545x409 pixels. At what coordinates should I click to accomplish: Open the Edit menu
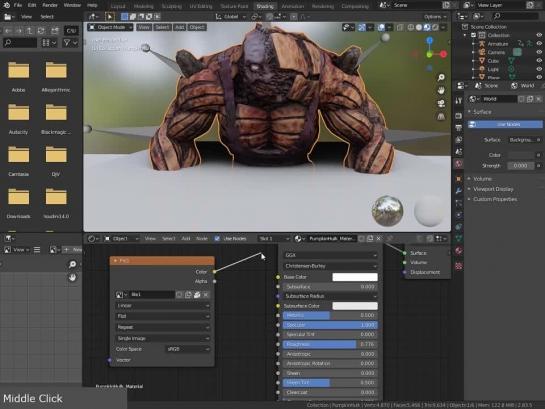(x=32, y=5)
